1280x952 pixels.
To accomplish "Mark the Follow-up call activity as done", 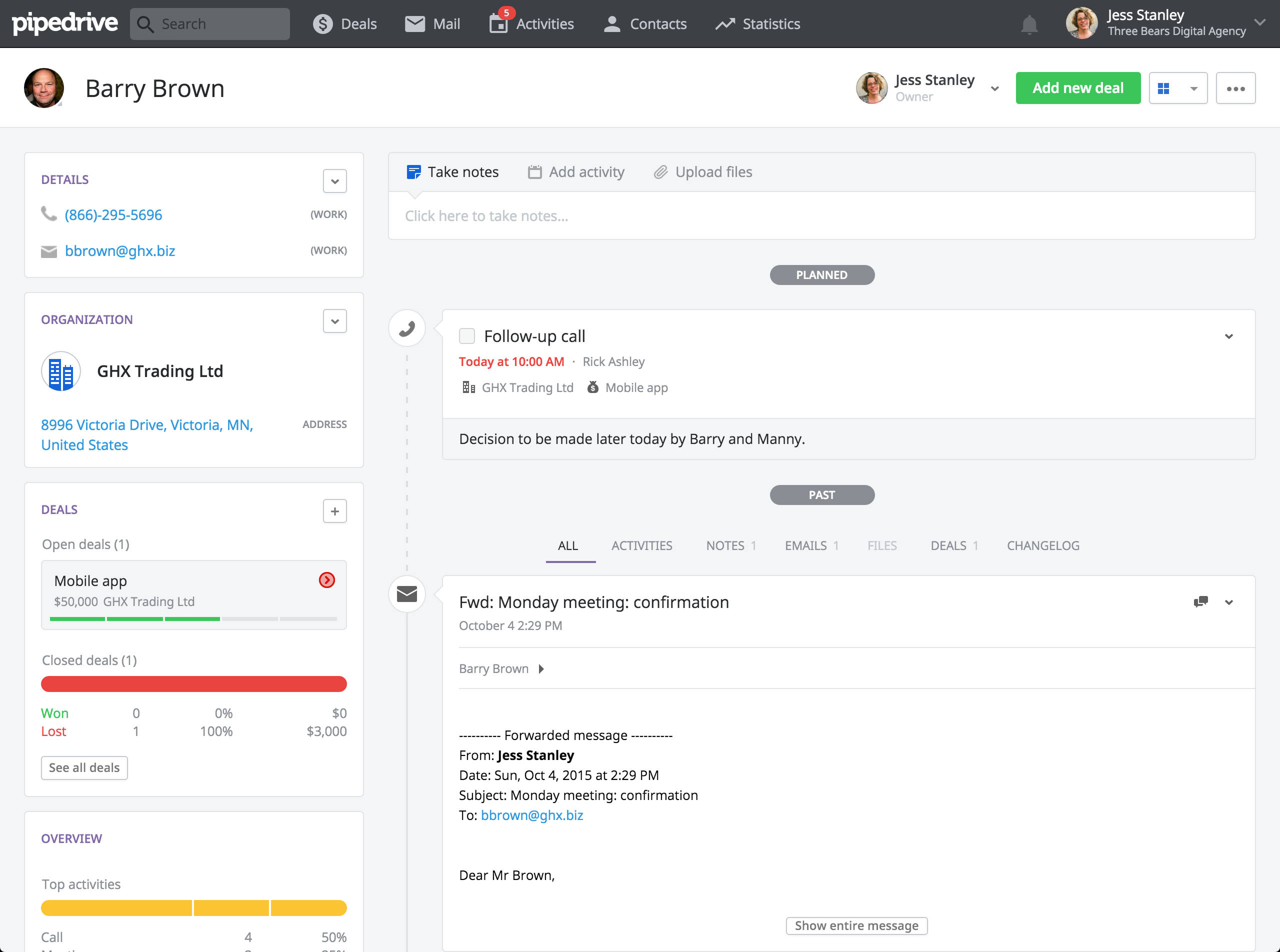I will coord(467,335).
